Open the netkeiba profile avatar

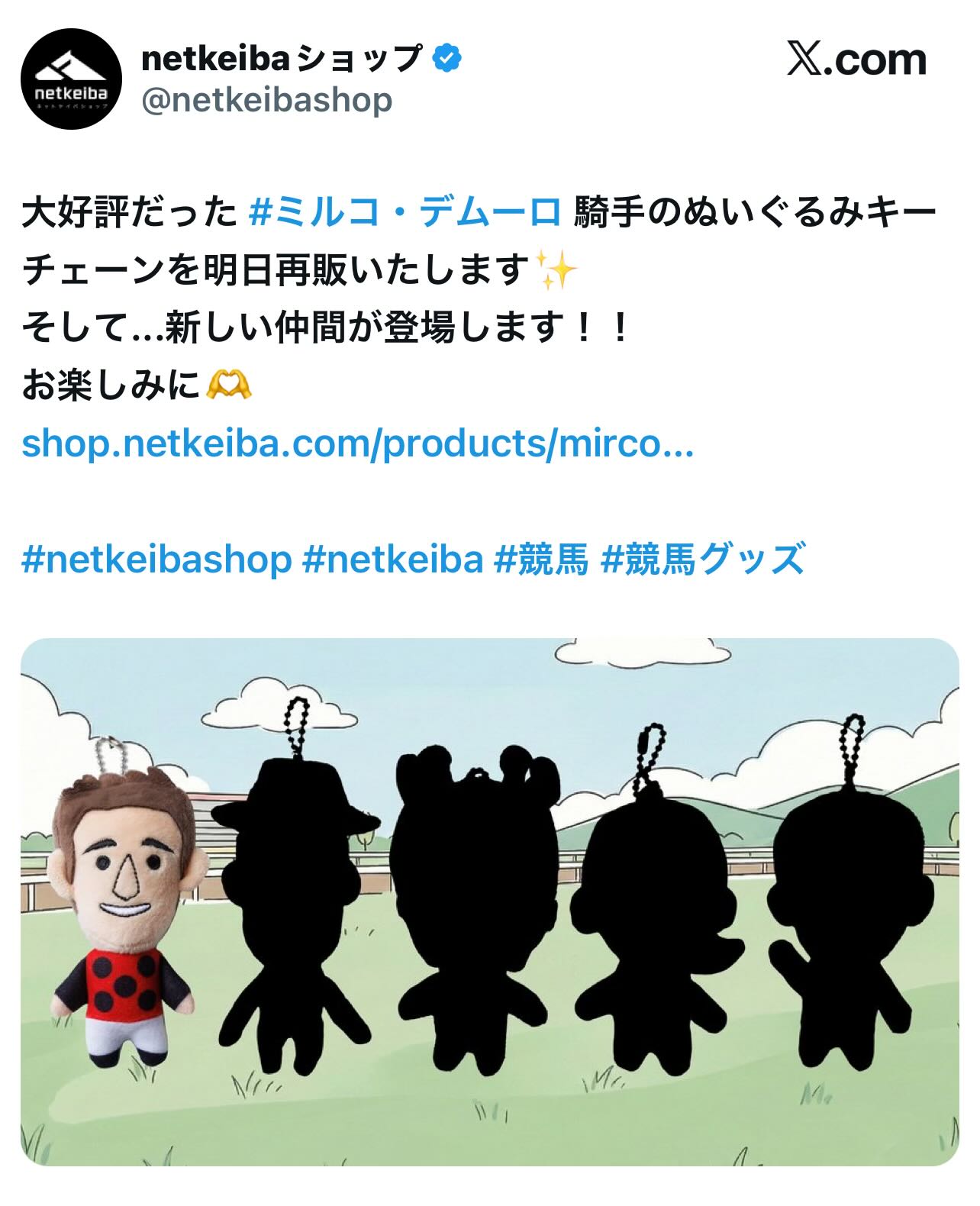coord(72,79)
